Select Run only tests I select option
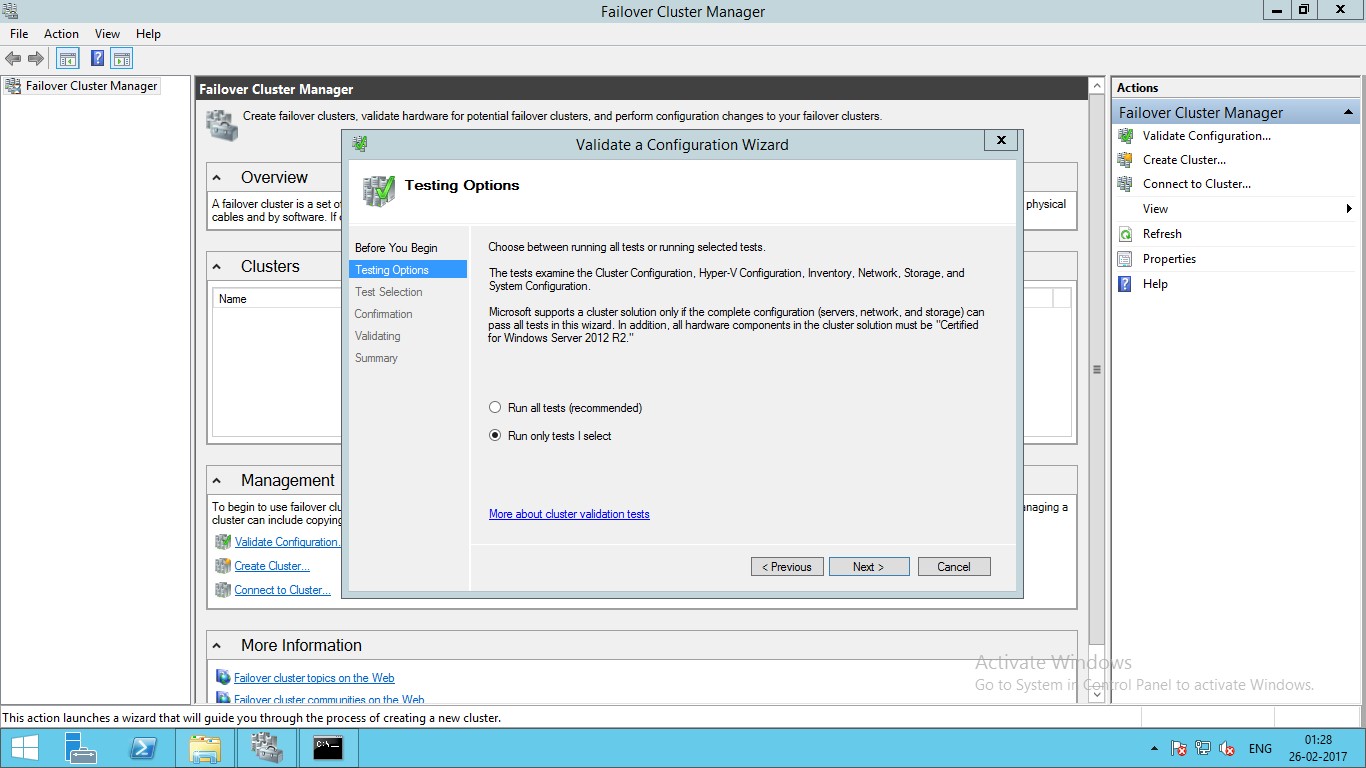Viewport: 1366px width, 768px height. click(x=495, y=436)
